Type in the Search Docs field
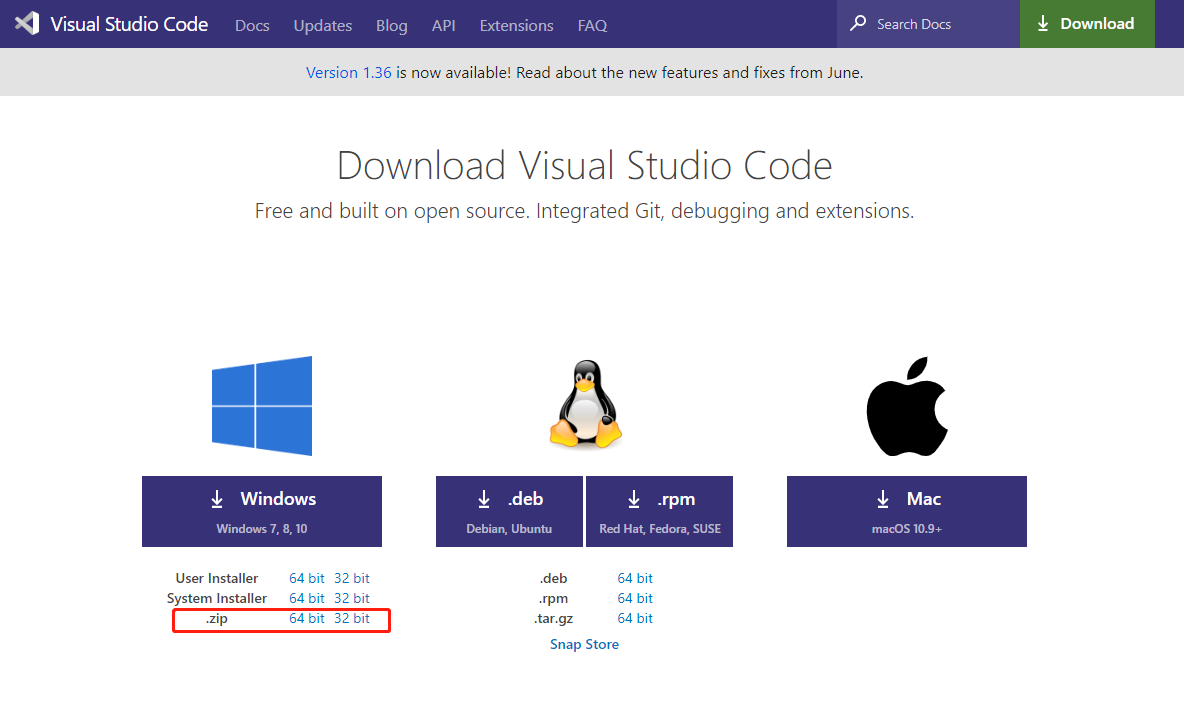Screen dimensions: 1184x706 click(x=940, y=24)
